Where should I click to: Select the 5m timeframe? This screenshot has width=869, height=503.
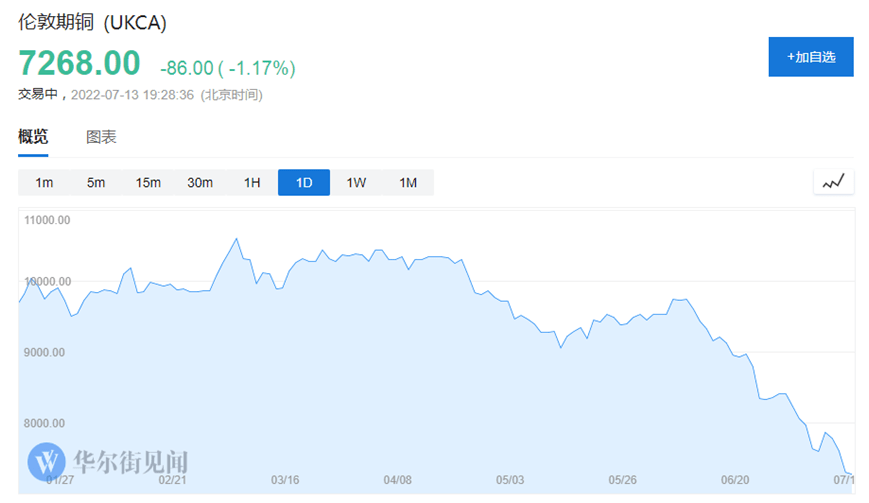pos(96,182)
